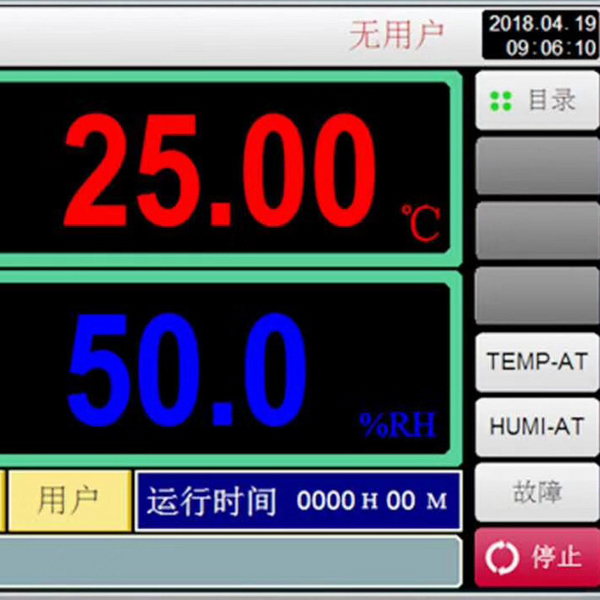Select the 用户 yellow tab

[x=69, y=500]
